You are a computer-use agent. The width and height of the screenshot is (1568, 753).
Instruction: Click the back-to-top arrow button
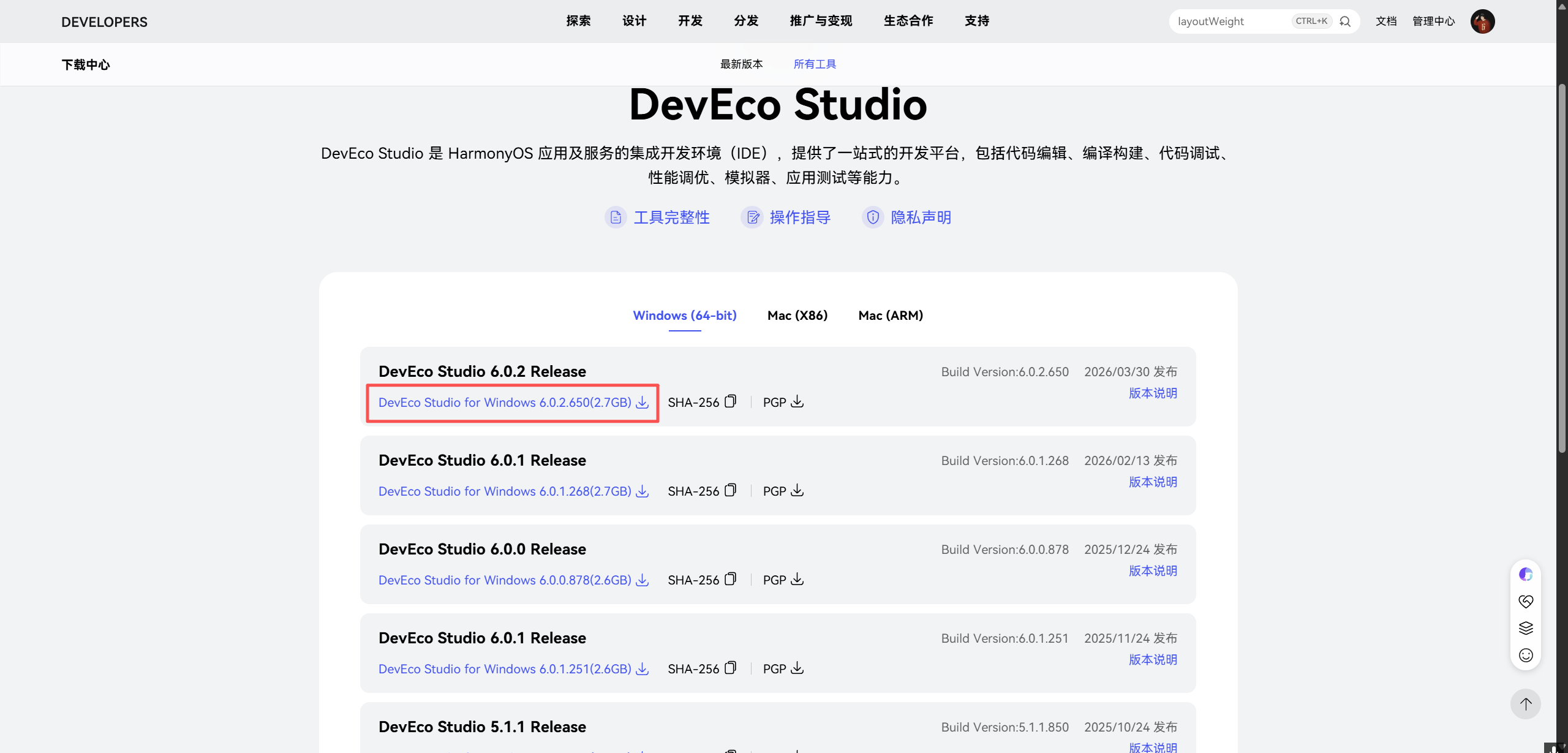tap(1525, 704)
